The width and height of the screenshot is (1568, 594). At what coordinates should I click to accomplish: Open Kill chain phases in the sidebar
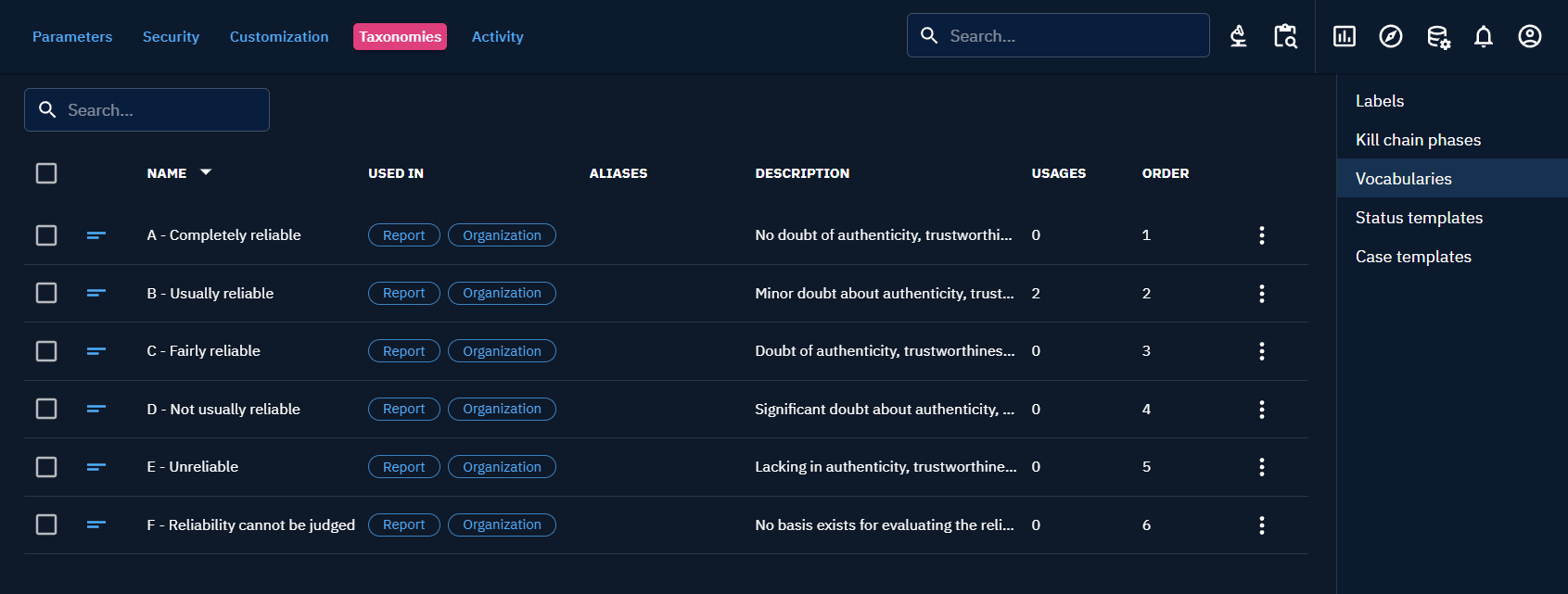click(x=1418, y=140)
